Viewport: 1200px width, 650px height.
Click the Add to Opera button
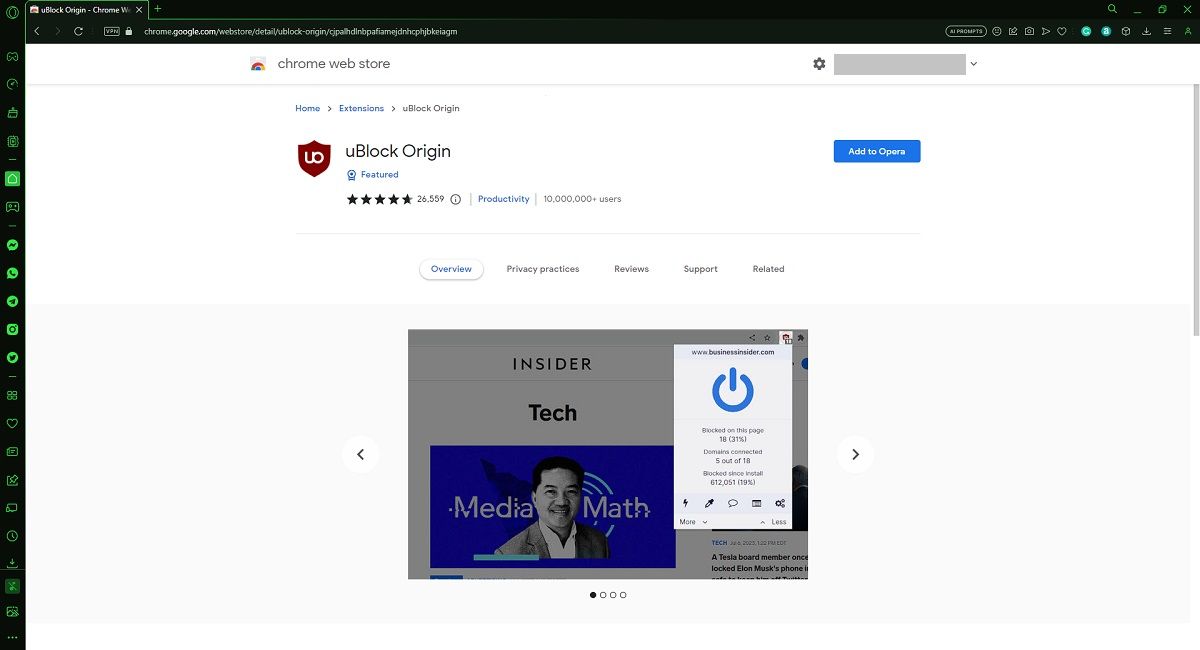(x=876, y=150)
